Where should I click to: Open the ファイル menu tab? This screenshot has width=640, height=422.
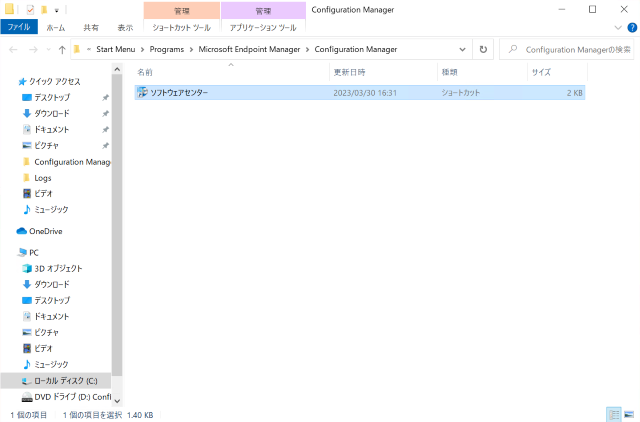click(19, 28)
